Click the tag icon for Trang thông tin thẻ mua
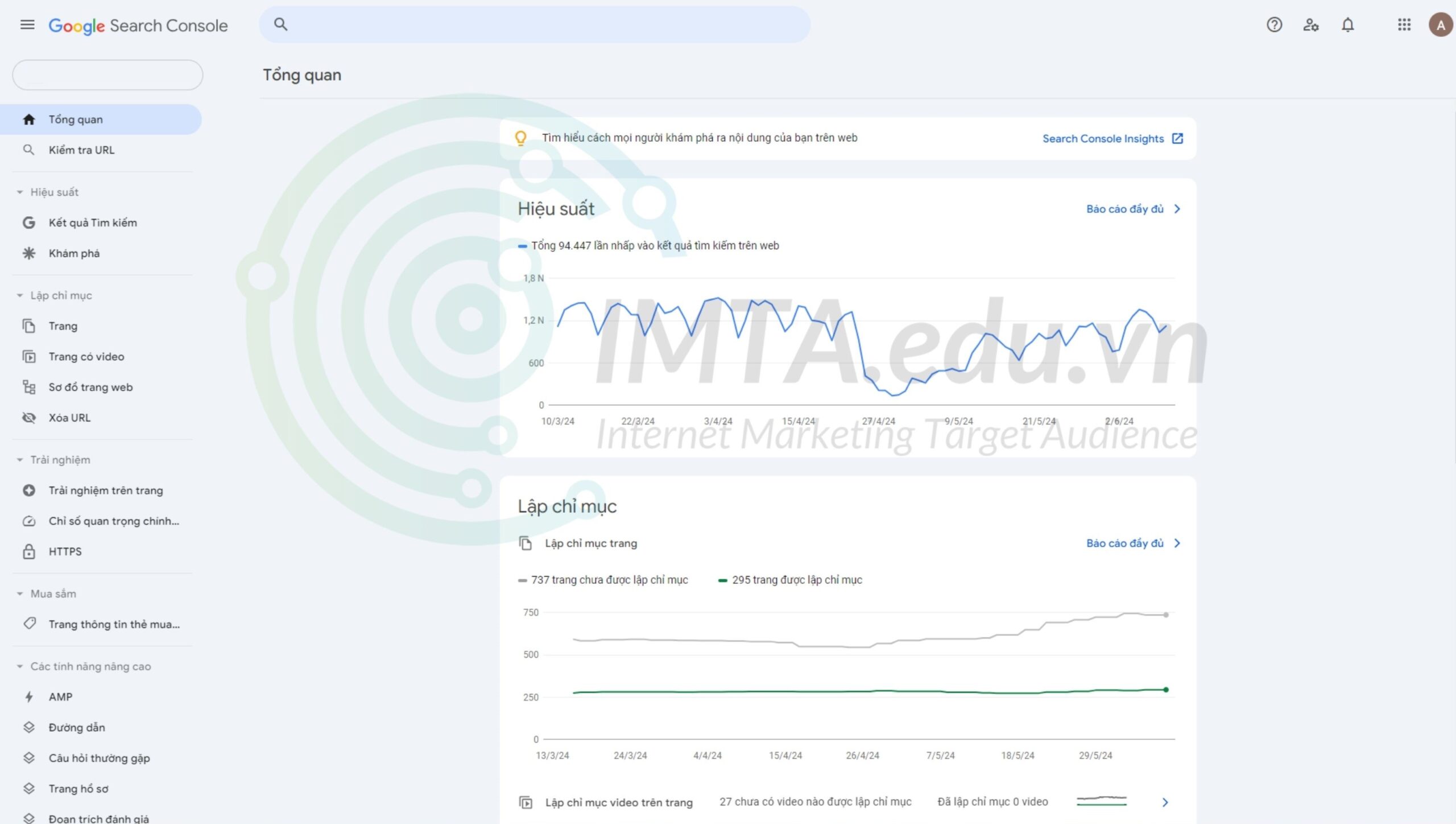This screenshot has width=1456, height=824. click(30, 624)
